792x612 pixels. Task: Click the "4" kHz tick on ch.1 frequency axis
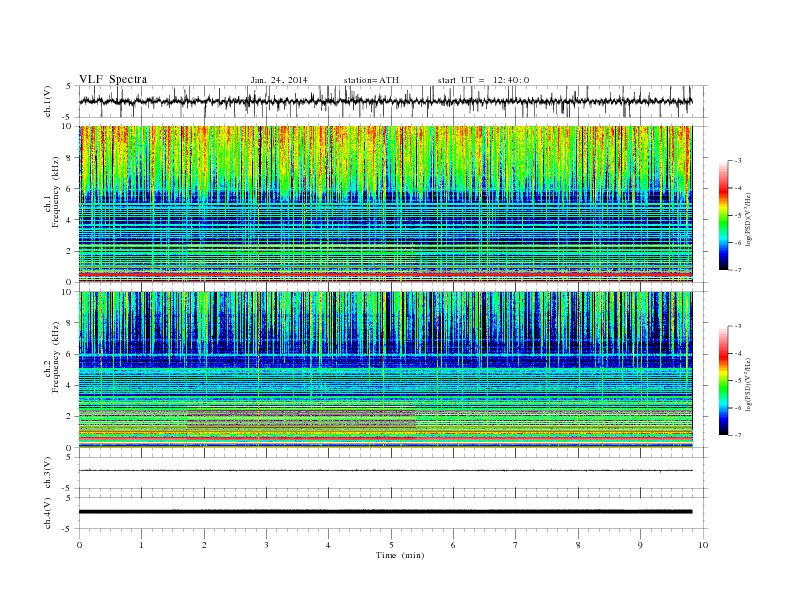(x=69, y=220)
